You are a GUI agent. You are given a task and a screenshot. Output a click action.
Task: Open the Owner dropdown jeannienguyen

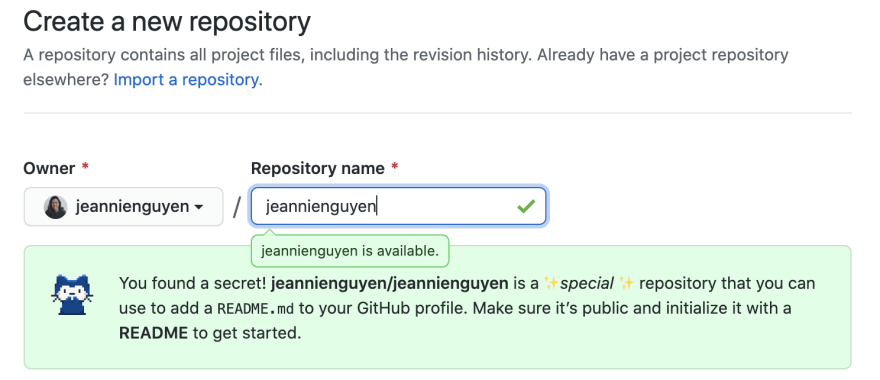123,207
